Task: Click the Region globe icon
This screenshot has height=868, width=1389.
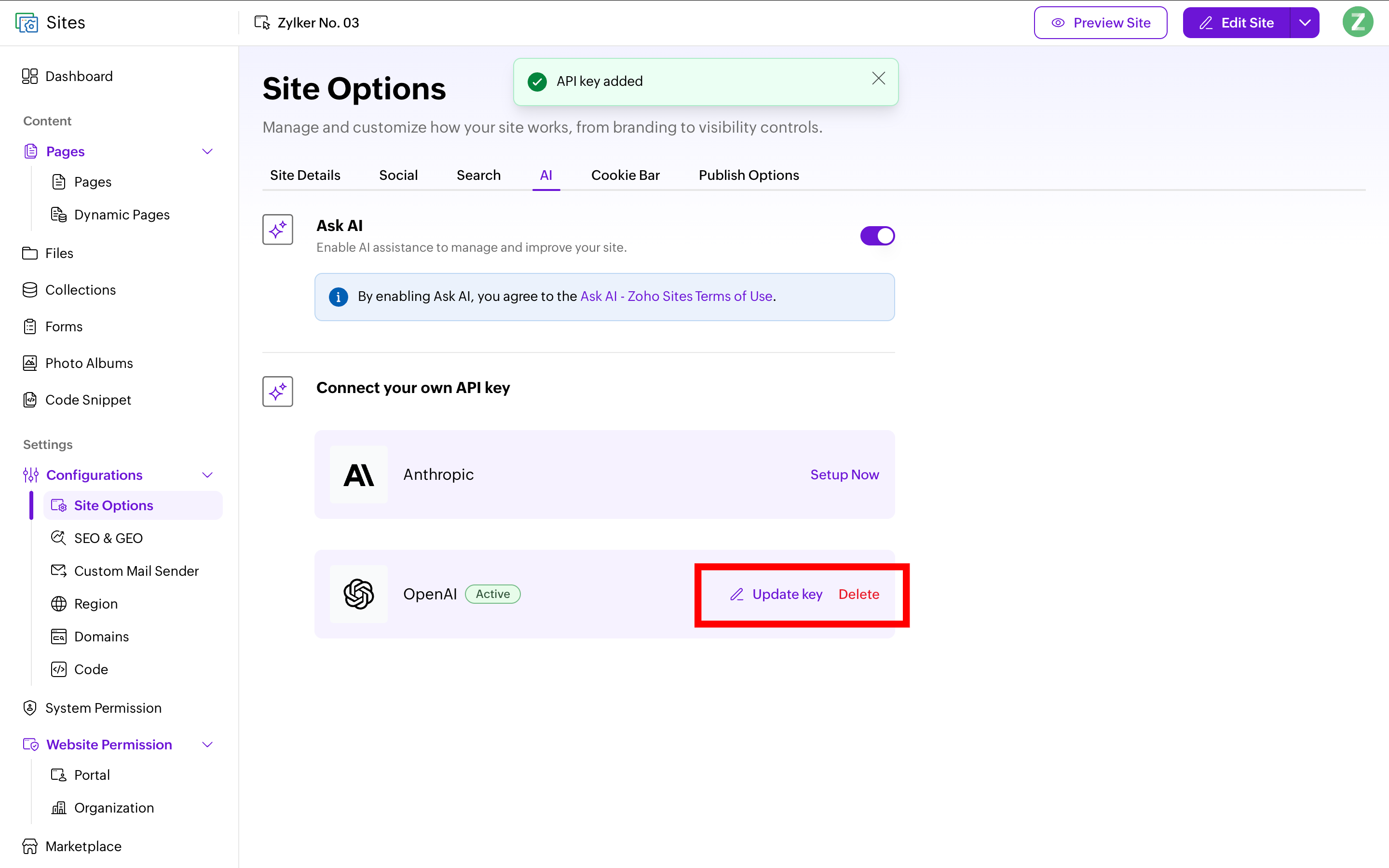Action: (x=58, y=603)
